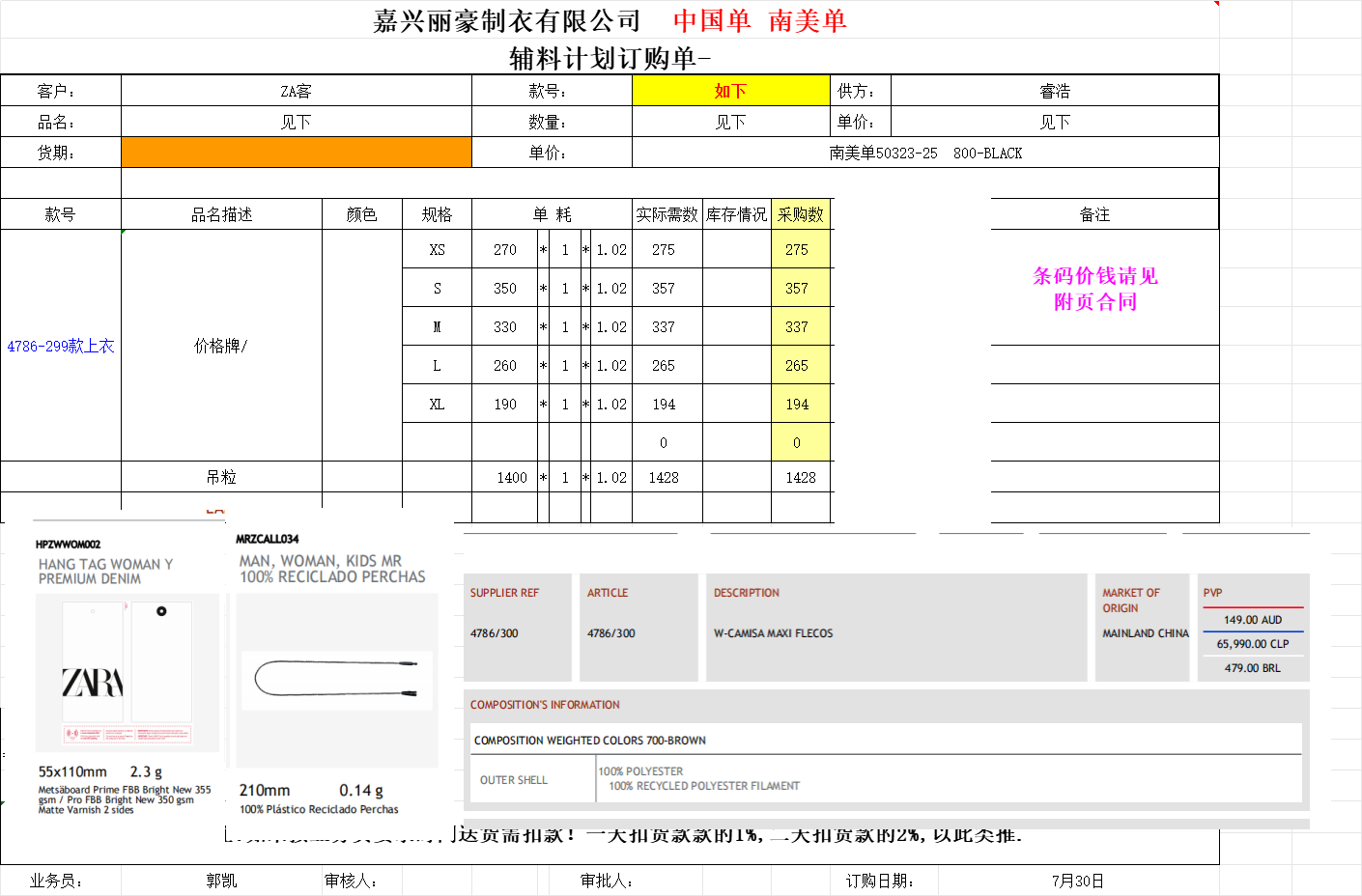This screenshot has height=896, width=1362.
Task: Select the 库存情况 column header
Action: click(736, 214)
